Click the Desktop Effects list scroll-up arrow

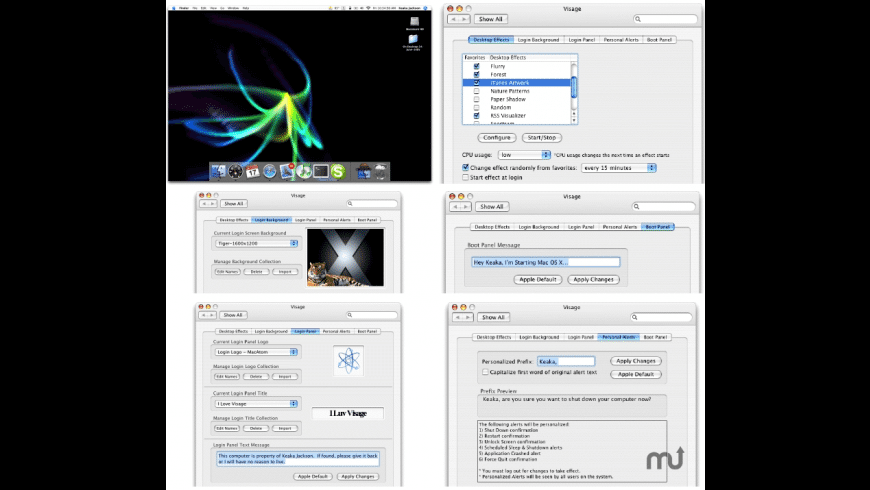coord(574,114)
